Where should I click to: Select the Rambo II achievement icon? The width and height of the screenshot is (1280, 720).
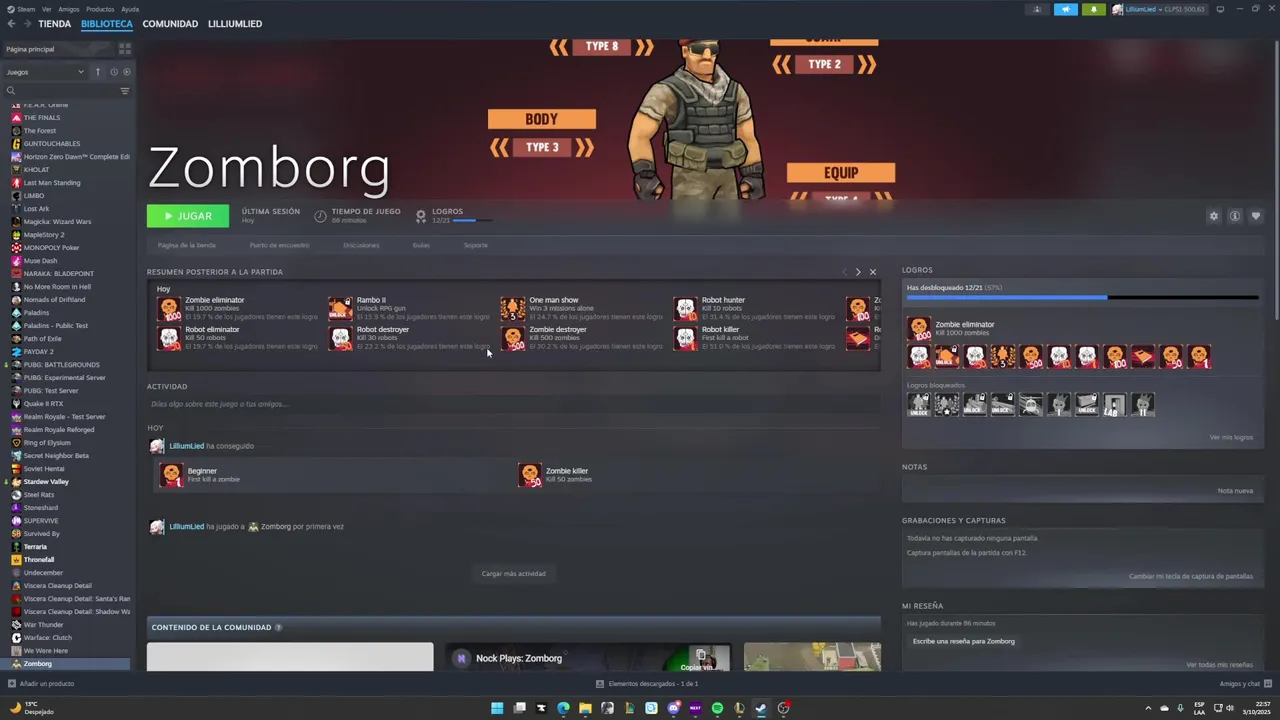pyautogui.click(x=341, y=308)
